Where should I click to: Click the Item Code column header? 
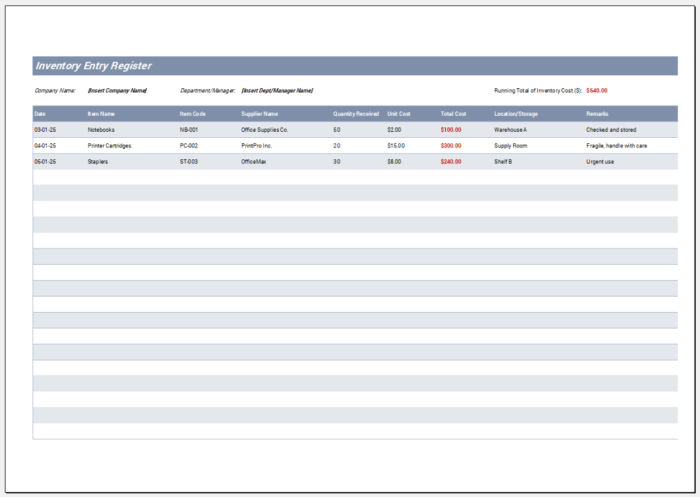[193, 114]
